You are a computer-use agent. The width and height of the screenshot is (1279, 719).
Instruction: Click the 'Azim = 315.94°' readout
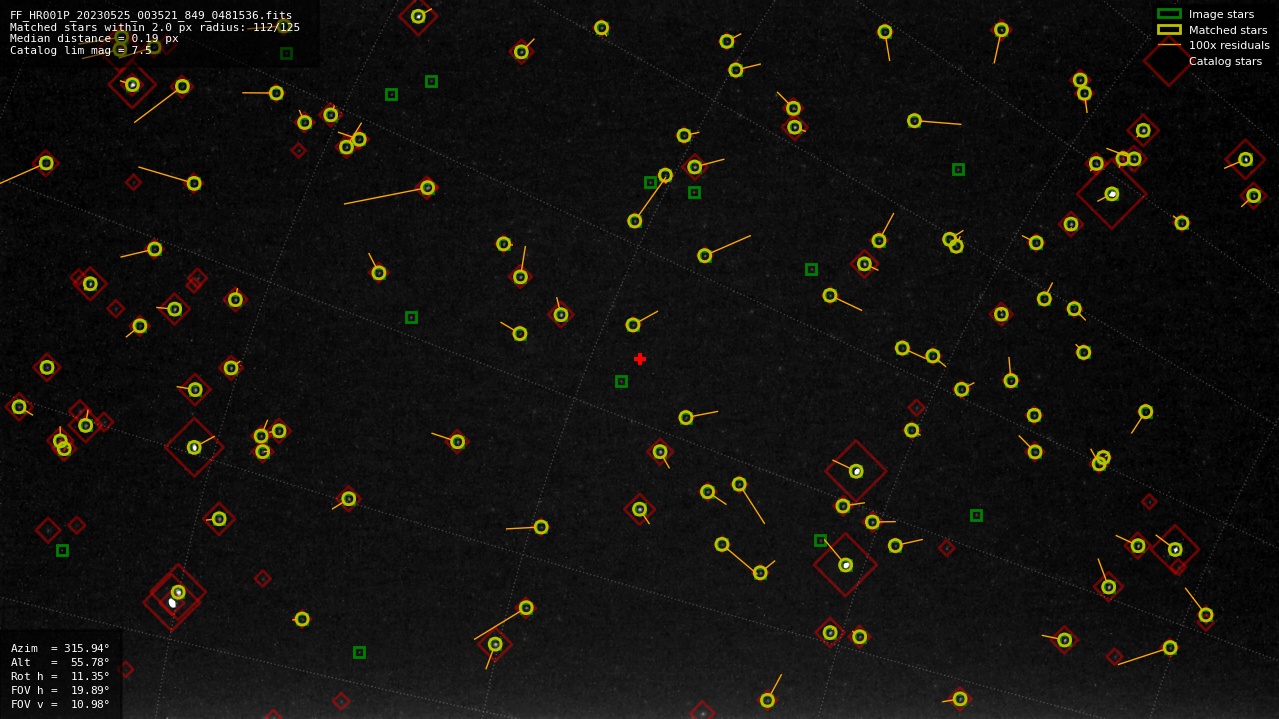click(x=60, y=648)
